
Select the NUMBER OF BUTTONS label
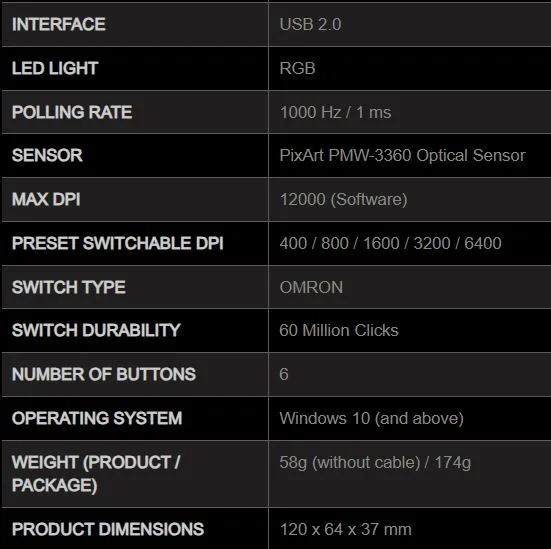pos(104,374)
